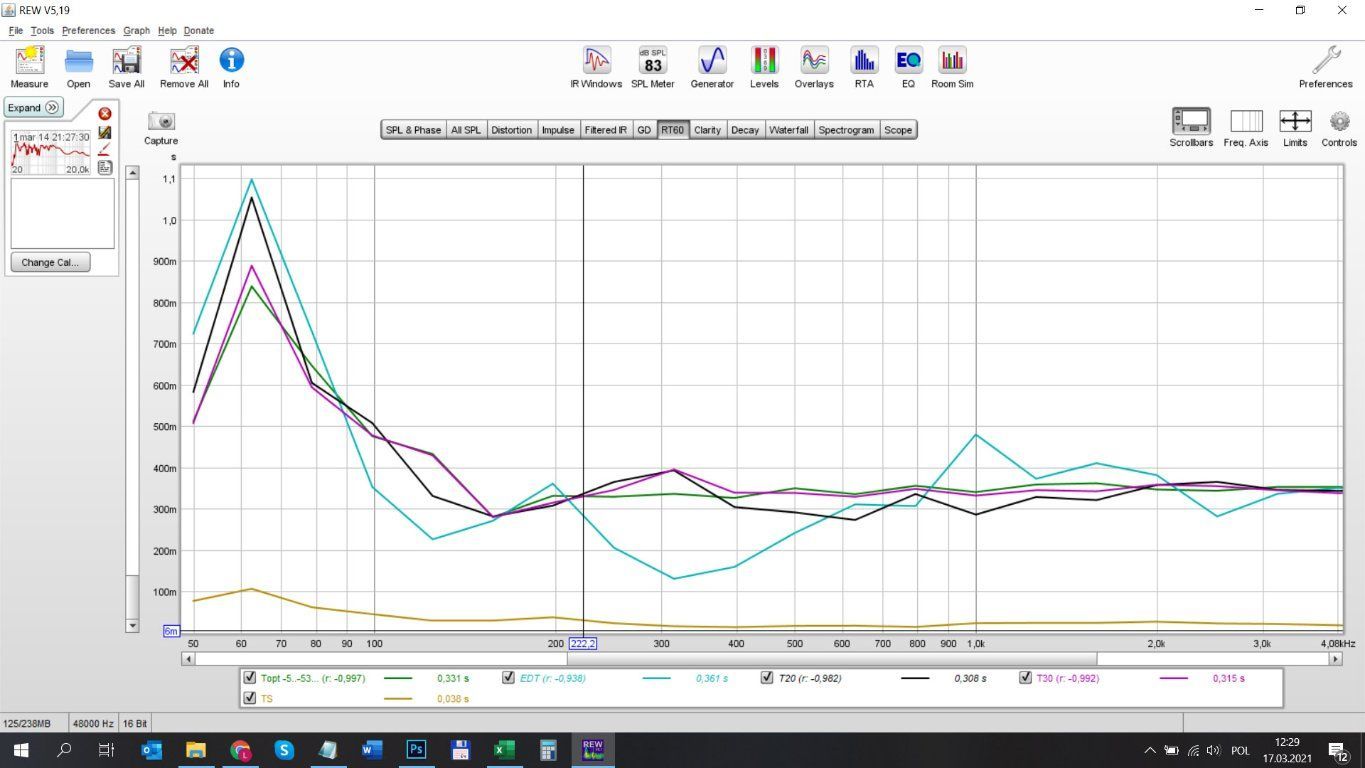Open the File menu
Screen dimensions: 1365x768
16,31
